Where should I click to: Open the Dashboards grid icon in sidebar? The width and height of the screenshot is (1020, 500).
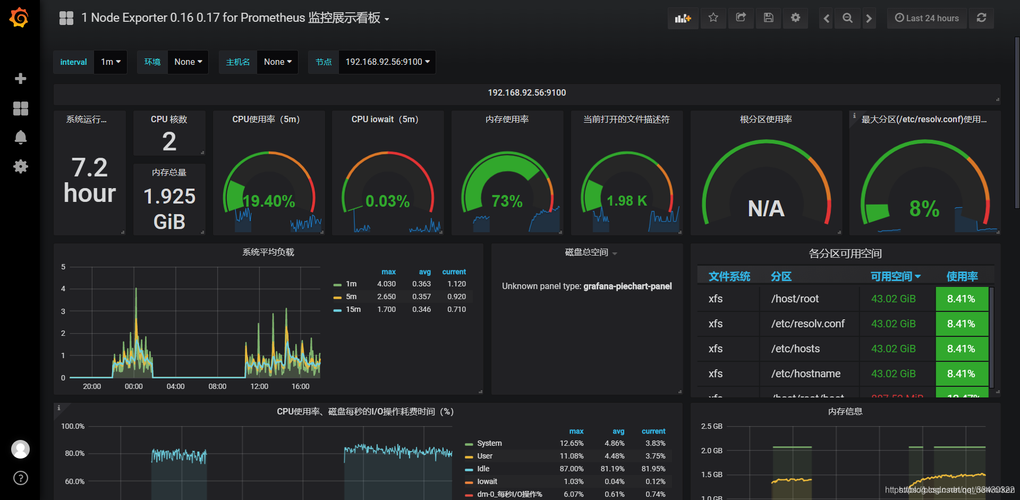coord(20,109)
